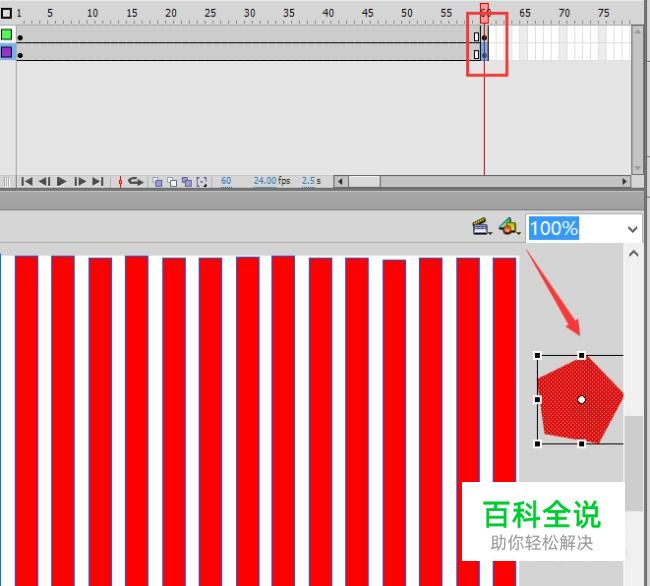650x586 pixels.
Task: Click the purple layer outline color square
Action: tap(6, 52)
